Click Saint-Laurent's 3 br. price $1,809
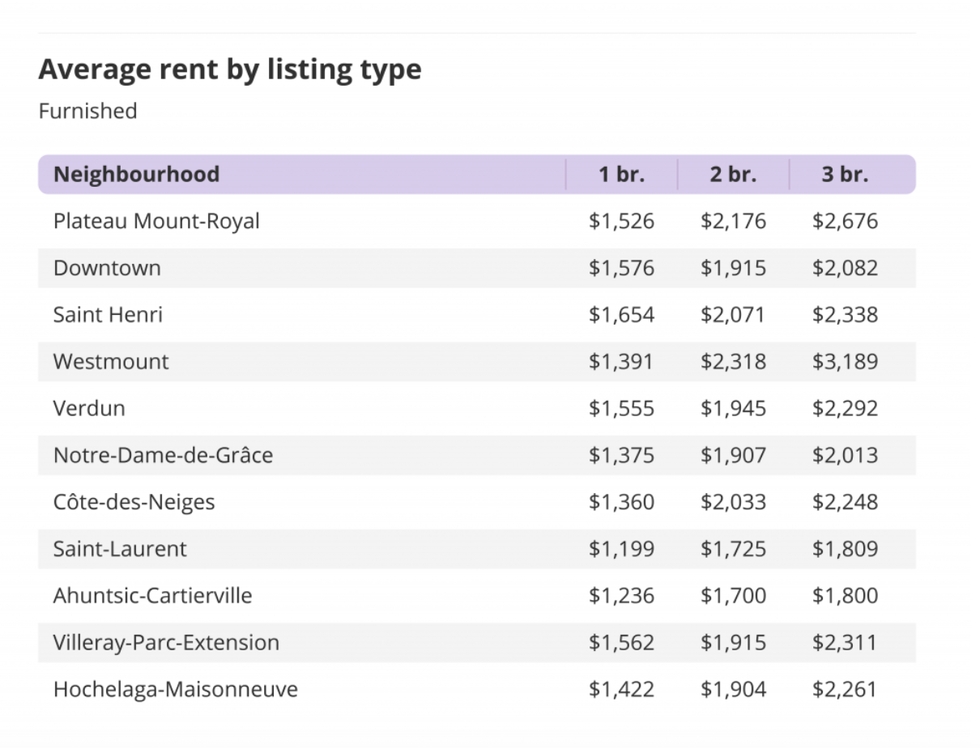 845,549
